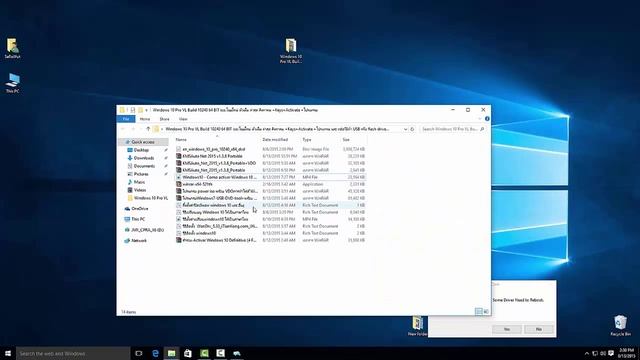Open the File menu tab

126,119
